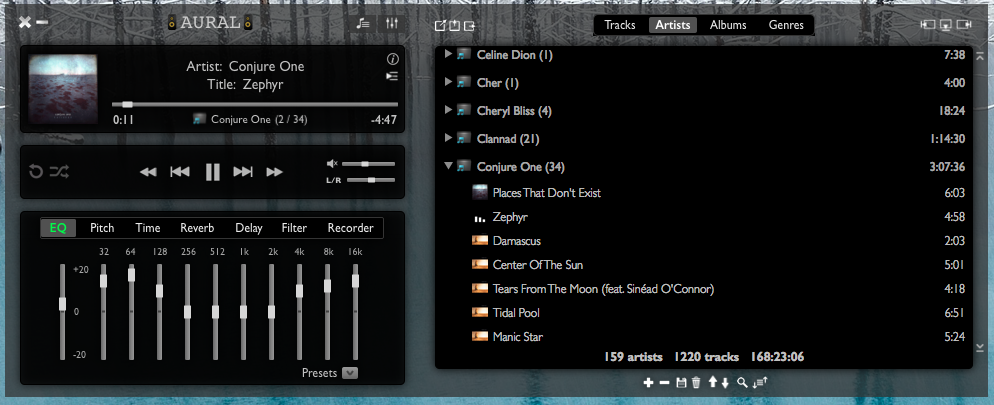Open the Genres playlist tab
The width and height of the screenshot is (994, 405).
[x=786, y=25]
